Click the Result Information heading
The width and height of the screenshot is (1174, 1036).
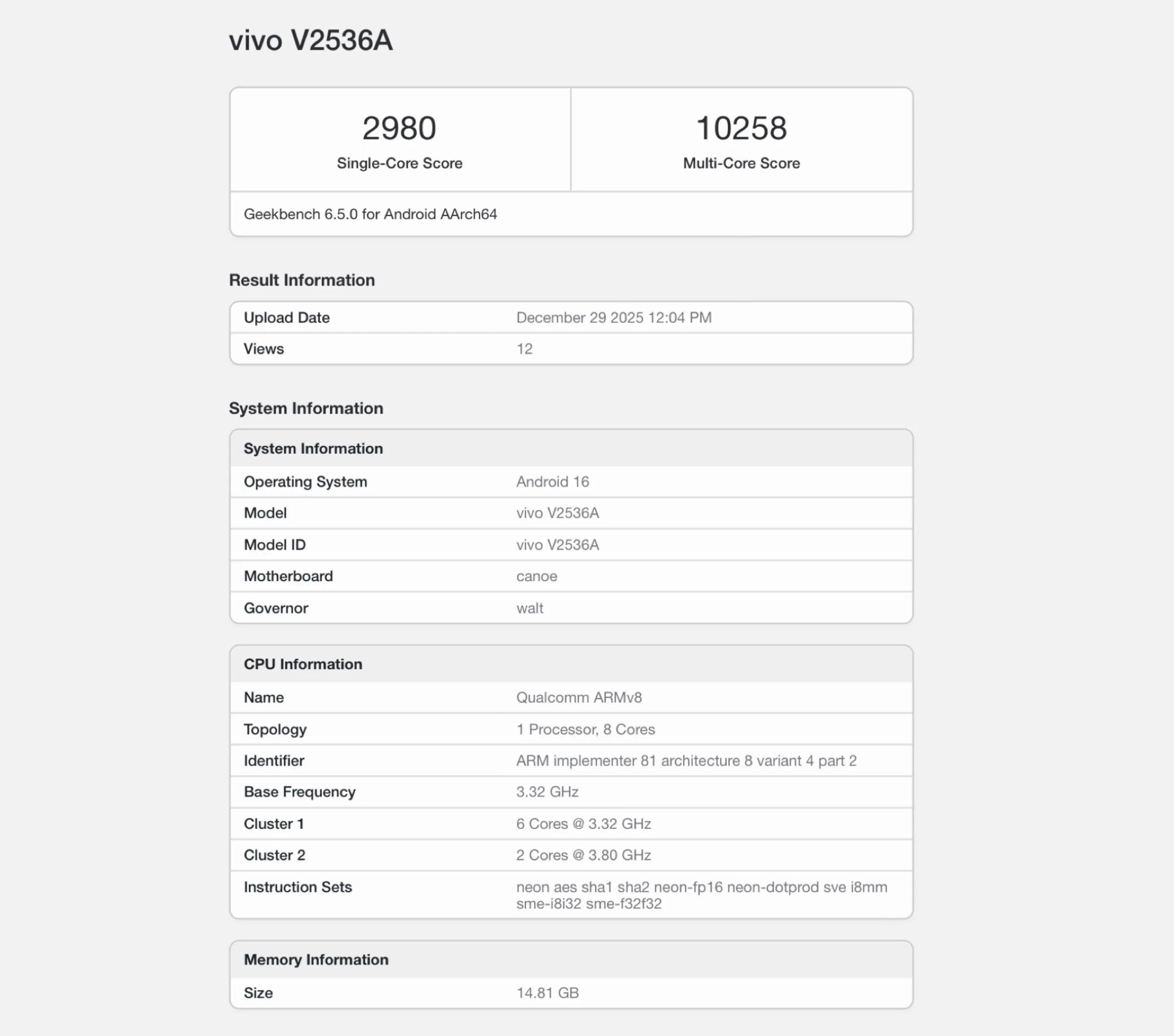click(302, 280)
